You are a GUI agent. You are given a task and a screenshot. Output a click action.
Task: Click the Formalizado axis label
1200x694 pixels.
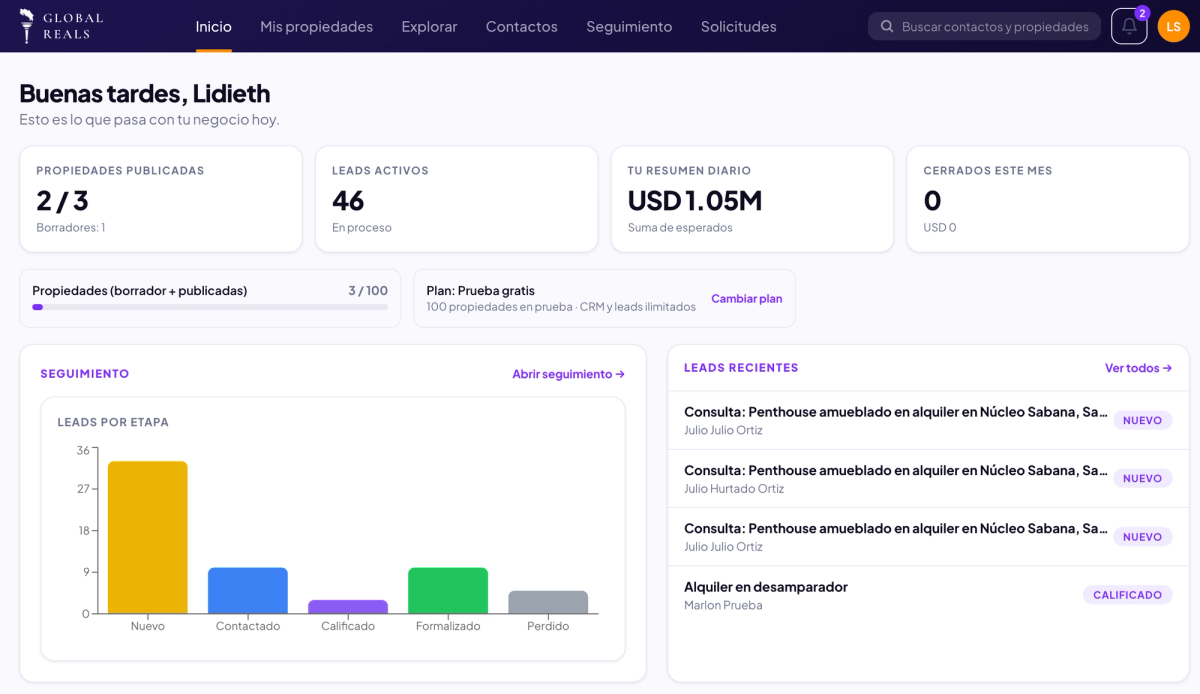click(x=448, y=626)
